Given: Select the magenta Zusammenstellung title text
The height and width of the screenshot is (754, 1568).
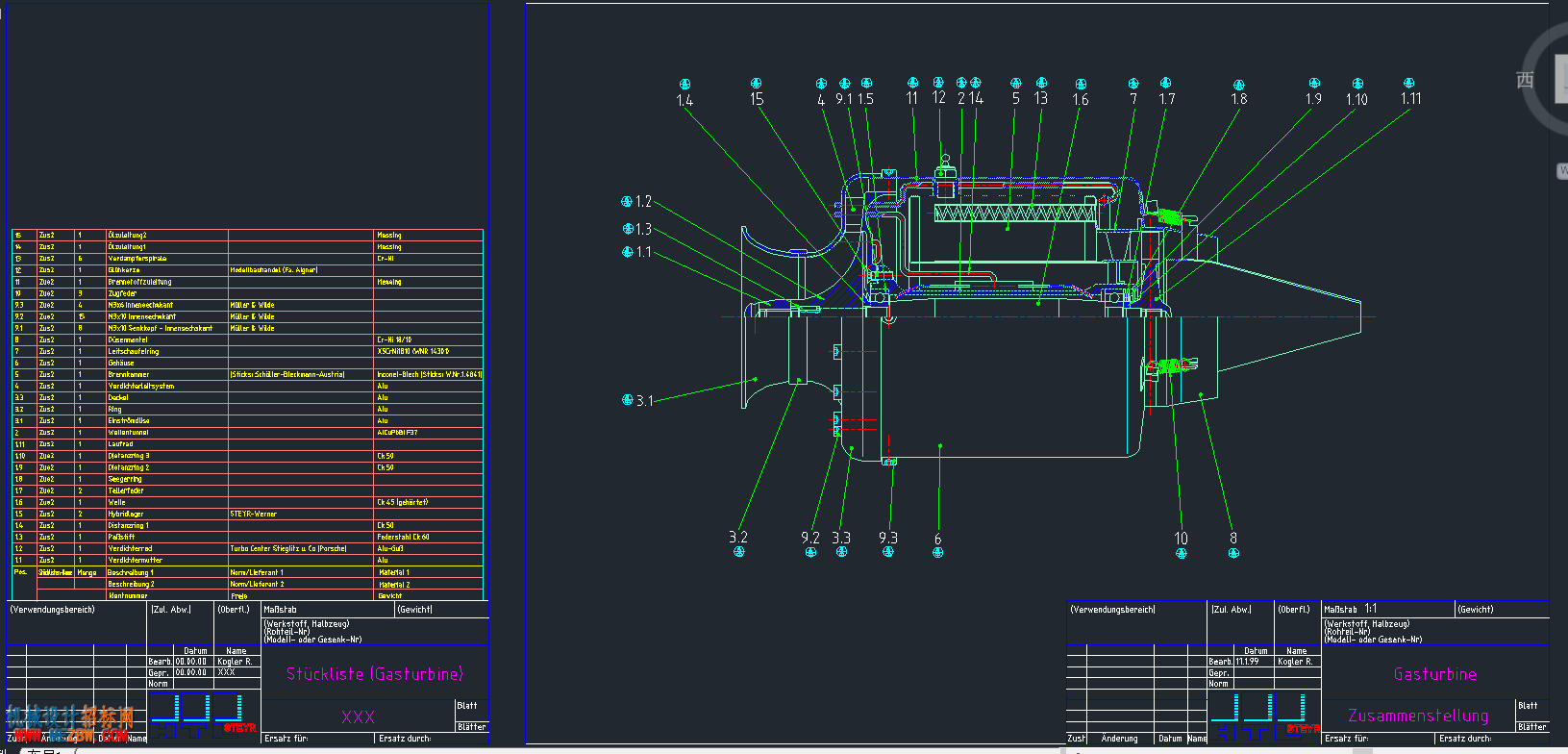Looking at the screenshot, I should [x=1418, y=716].
